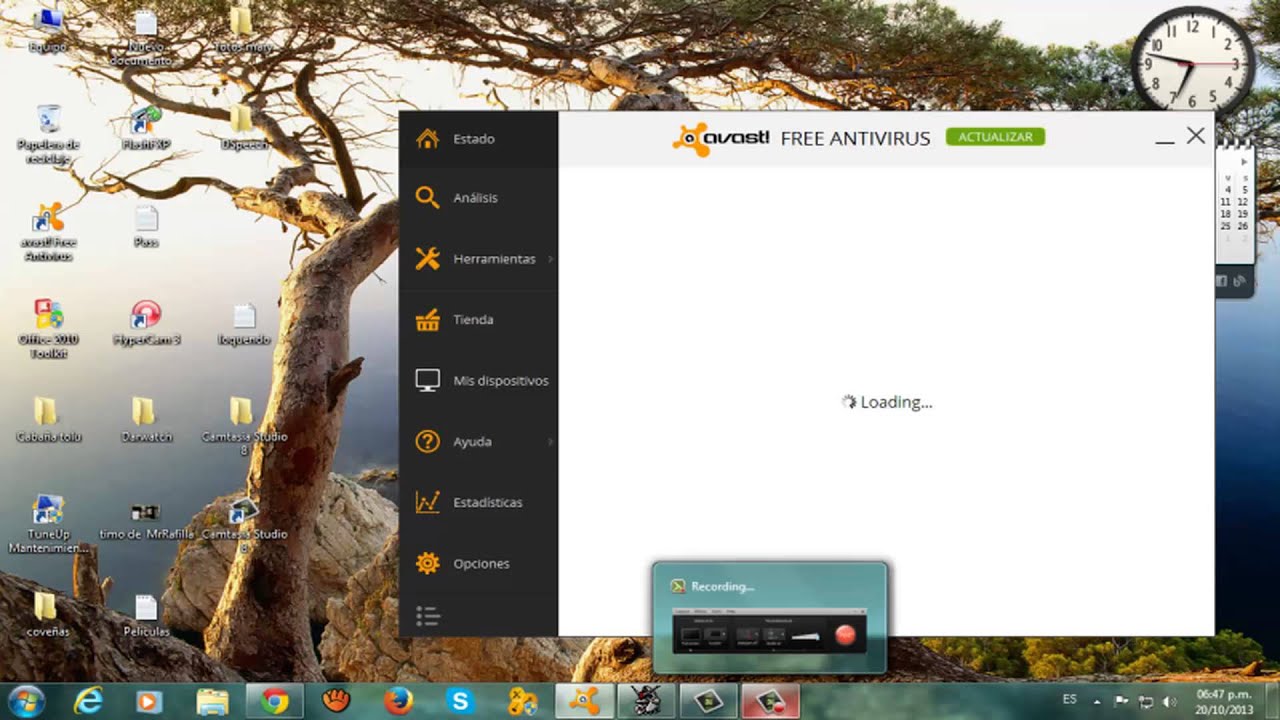
Task: Open the Windows Start button
Action: [25, 701]
